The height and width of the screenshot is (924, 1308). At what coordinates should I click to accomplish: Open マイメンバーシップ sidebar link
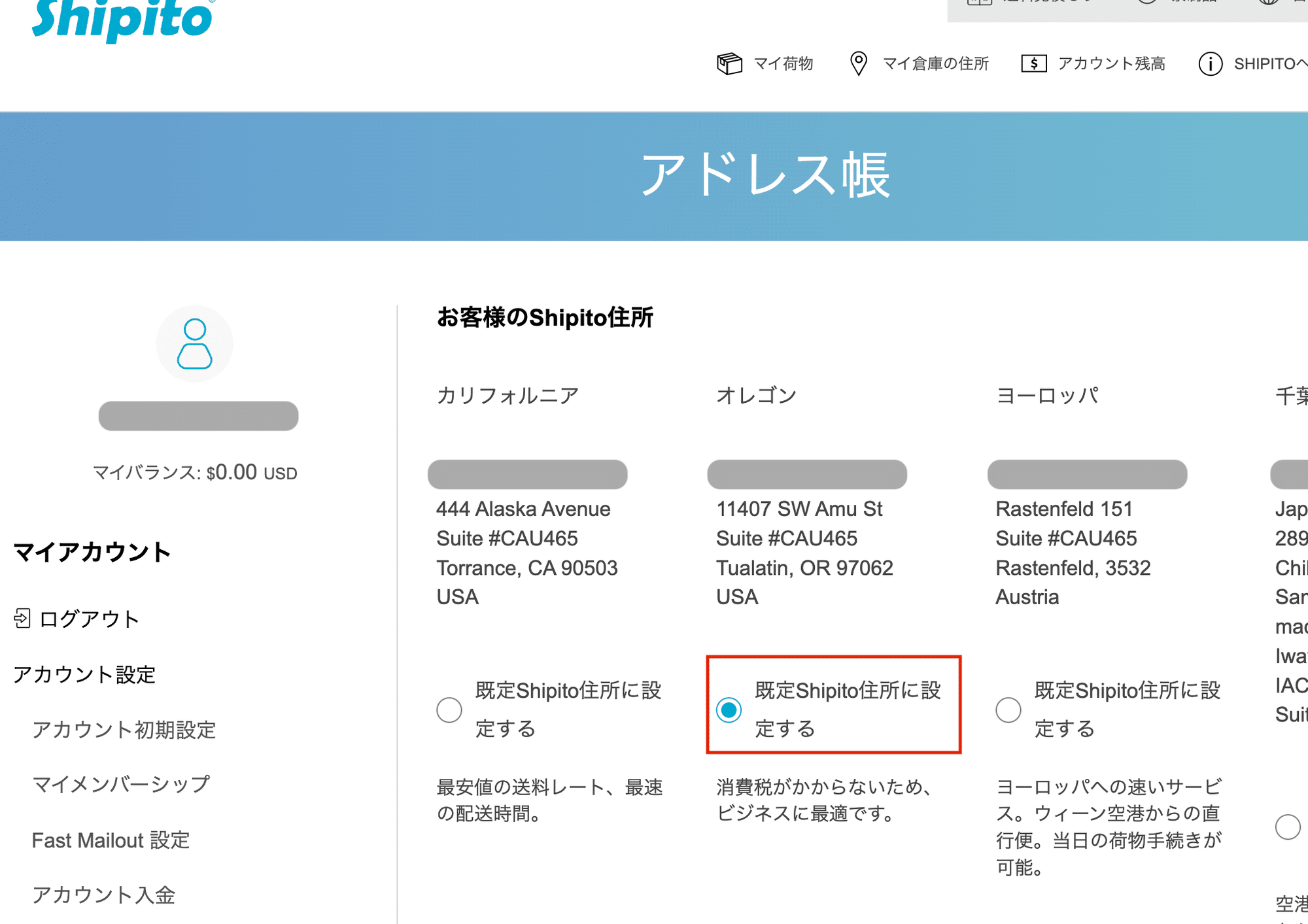[x=121, y=784]
